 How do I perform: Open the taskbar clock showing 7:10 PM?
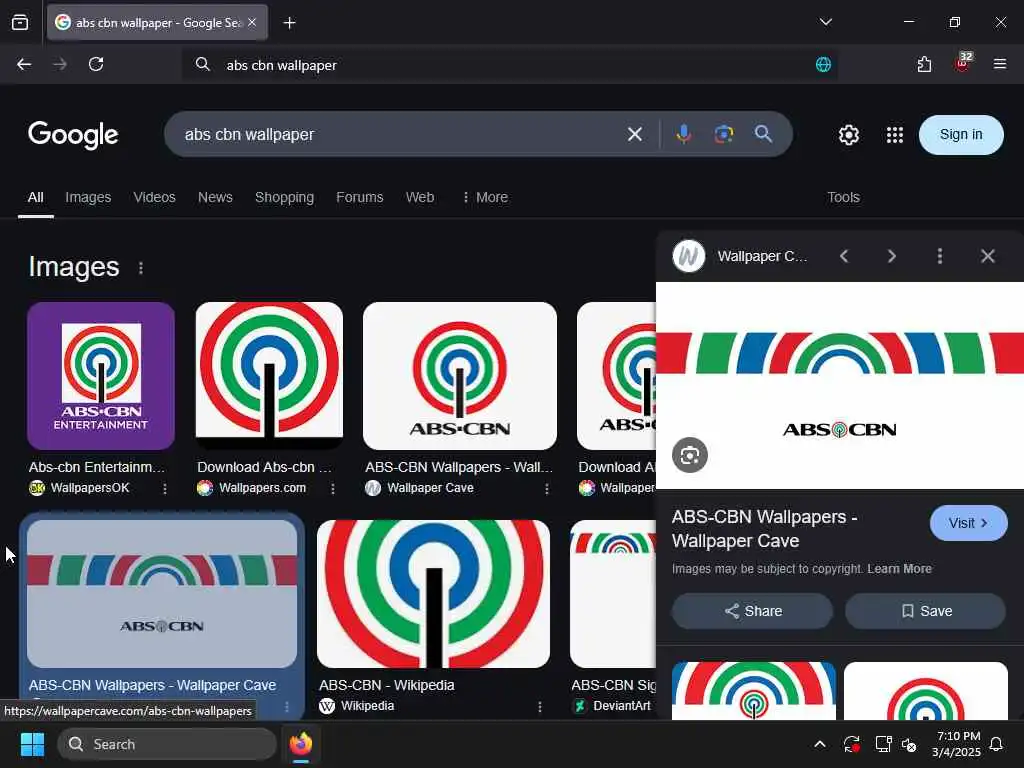957,744
